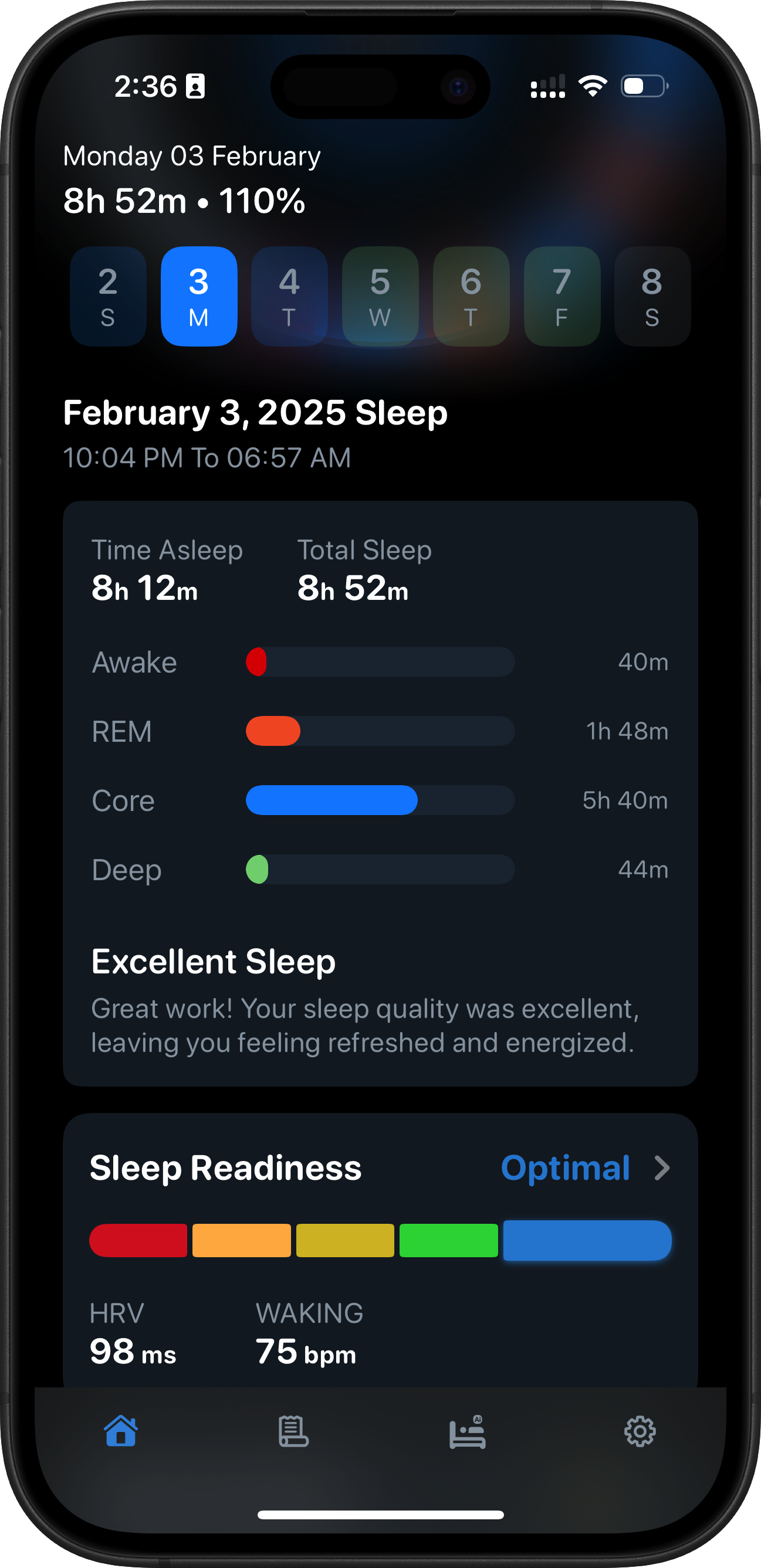
Task: Tap the REM sleep progress bar
Action: 380,732
